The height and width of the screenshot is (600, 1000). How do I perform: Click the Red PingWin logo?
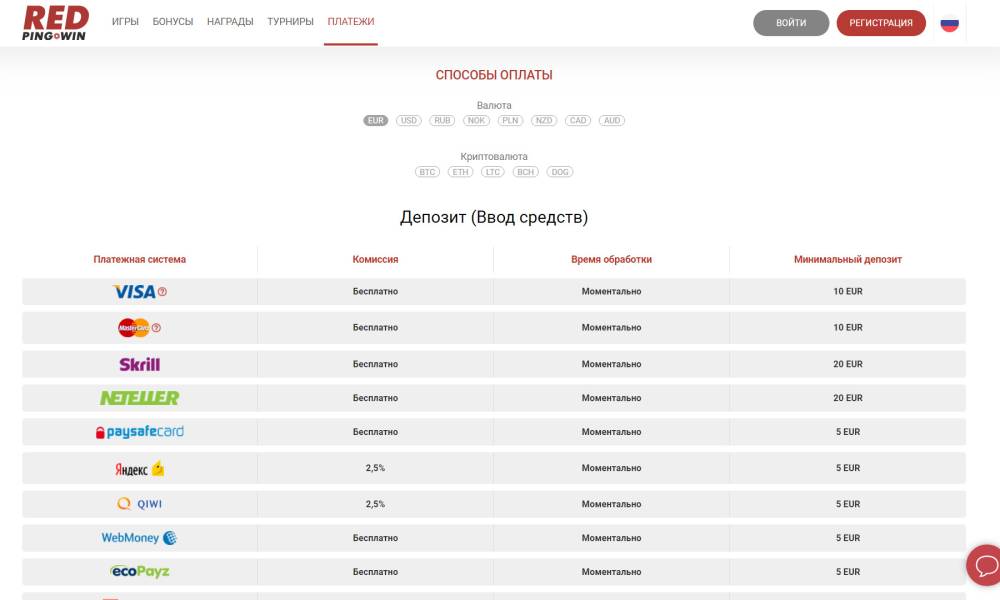[x=55, y=23]
